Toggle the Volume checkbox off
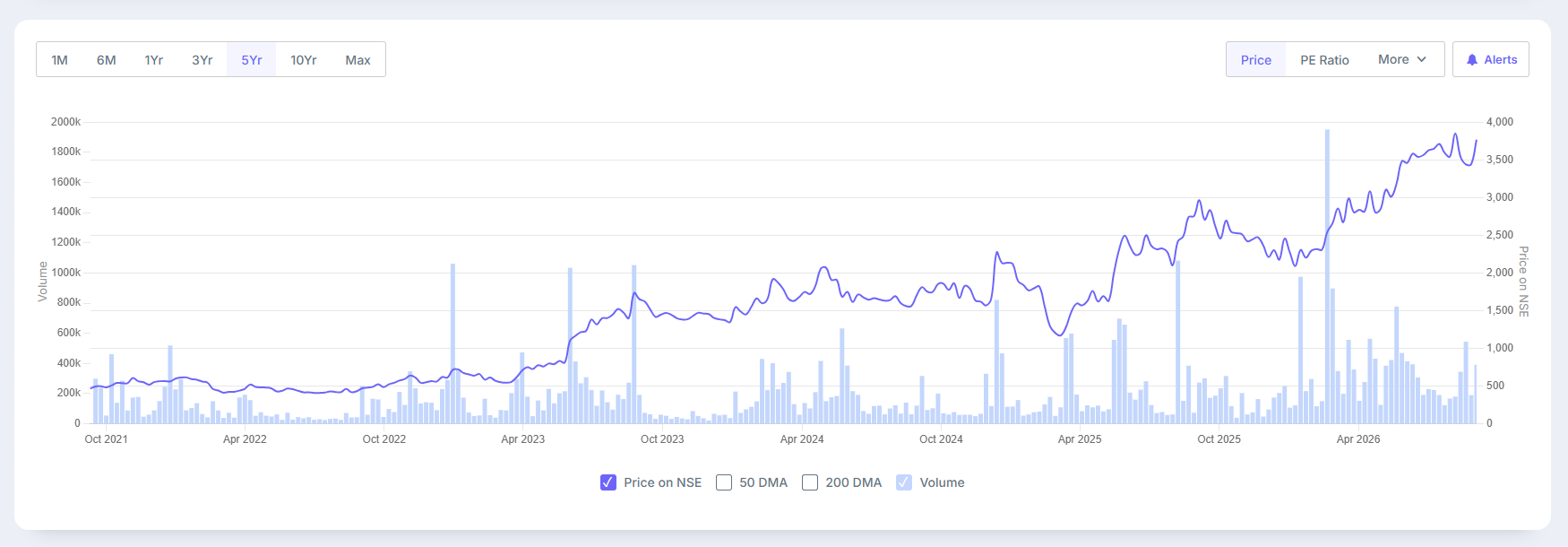The height and width of the screenshot is (547, 1568). tap(904, 482)
